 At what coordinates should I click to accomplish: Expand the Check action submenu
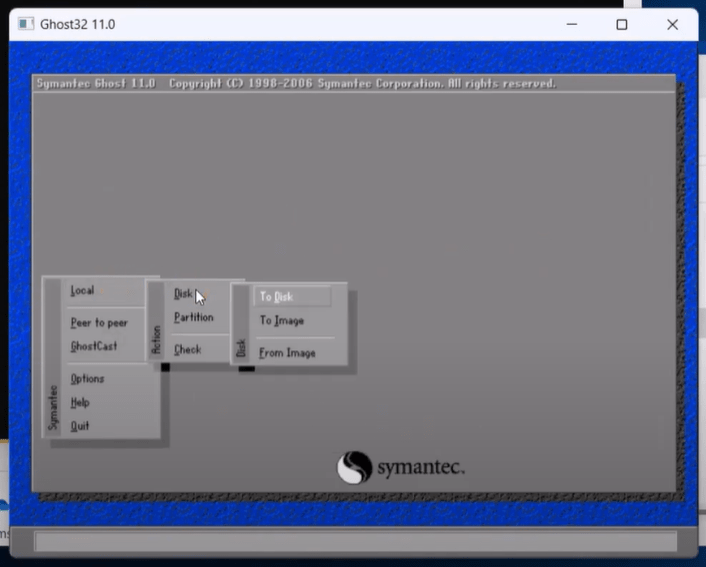[x=187, y=350]
